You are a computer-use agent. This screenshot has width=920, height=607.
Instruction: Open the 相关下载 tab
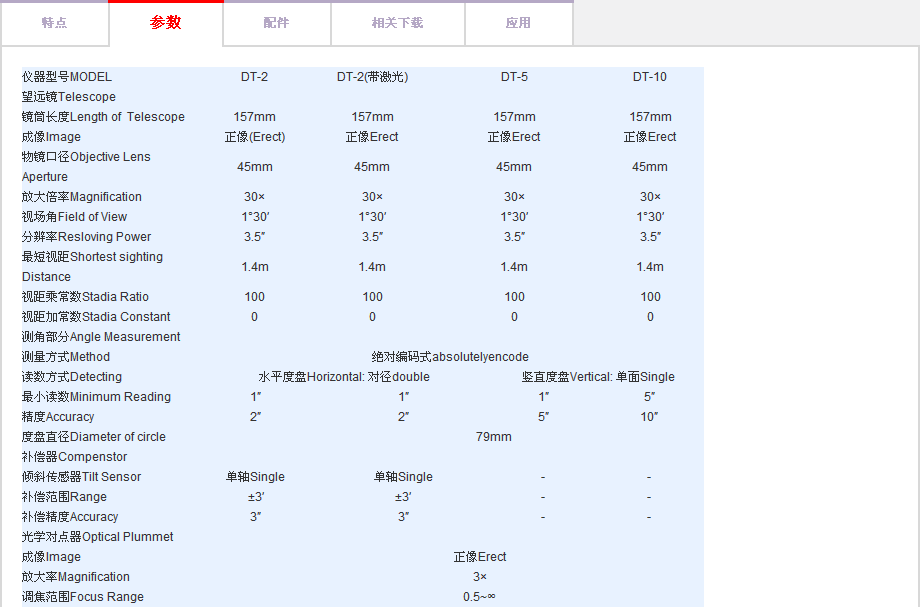(x=397, y=23)
